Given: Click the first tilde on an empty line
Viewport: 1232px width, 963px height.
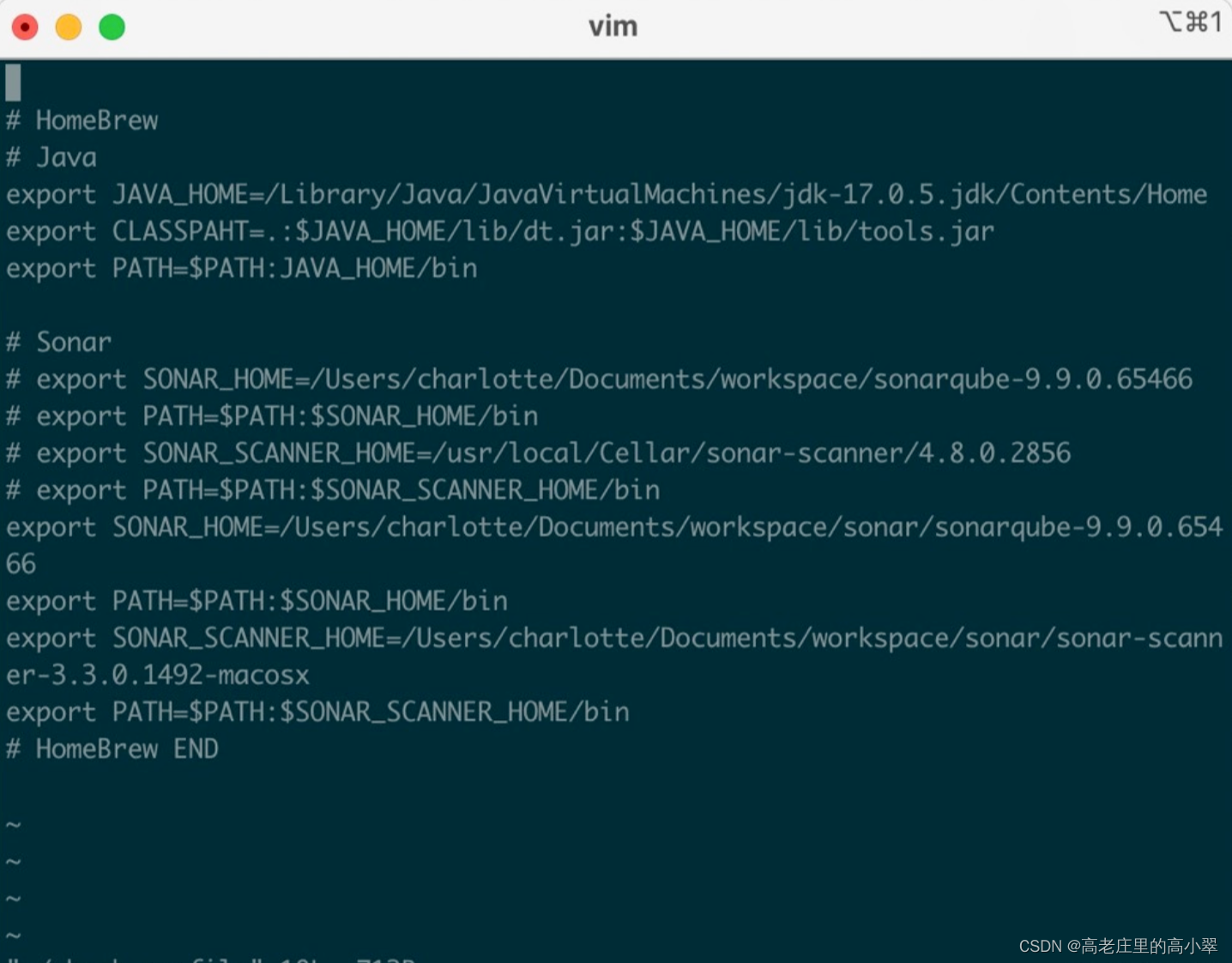Looking at the screenshot, I should (11, 823).
